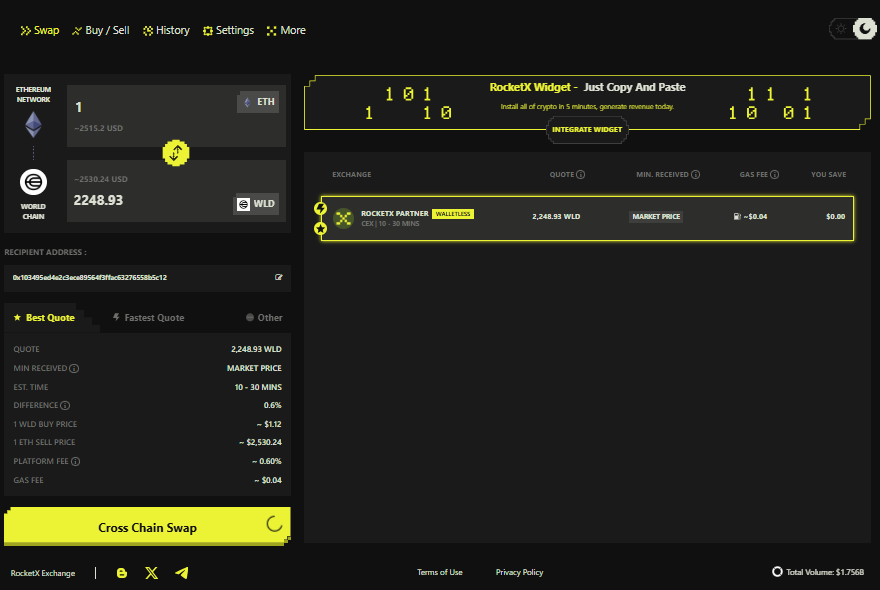Open Settings from top navigation

(228, 30)
